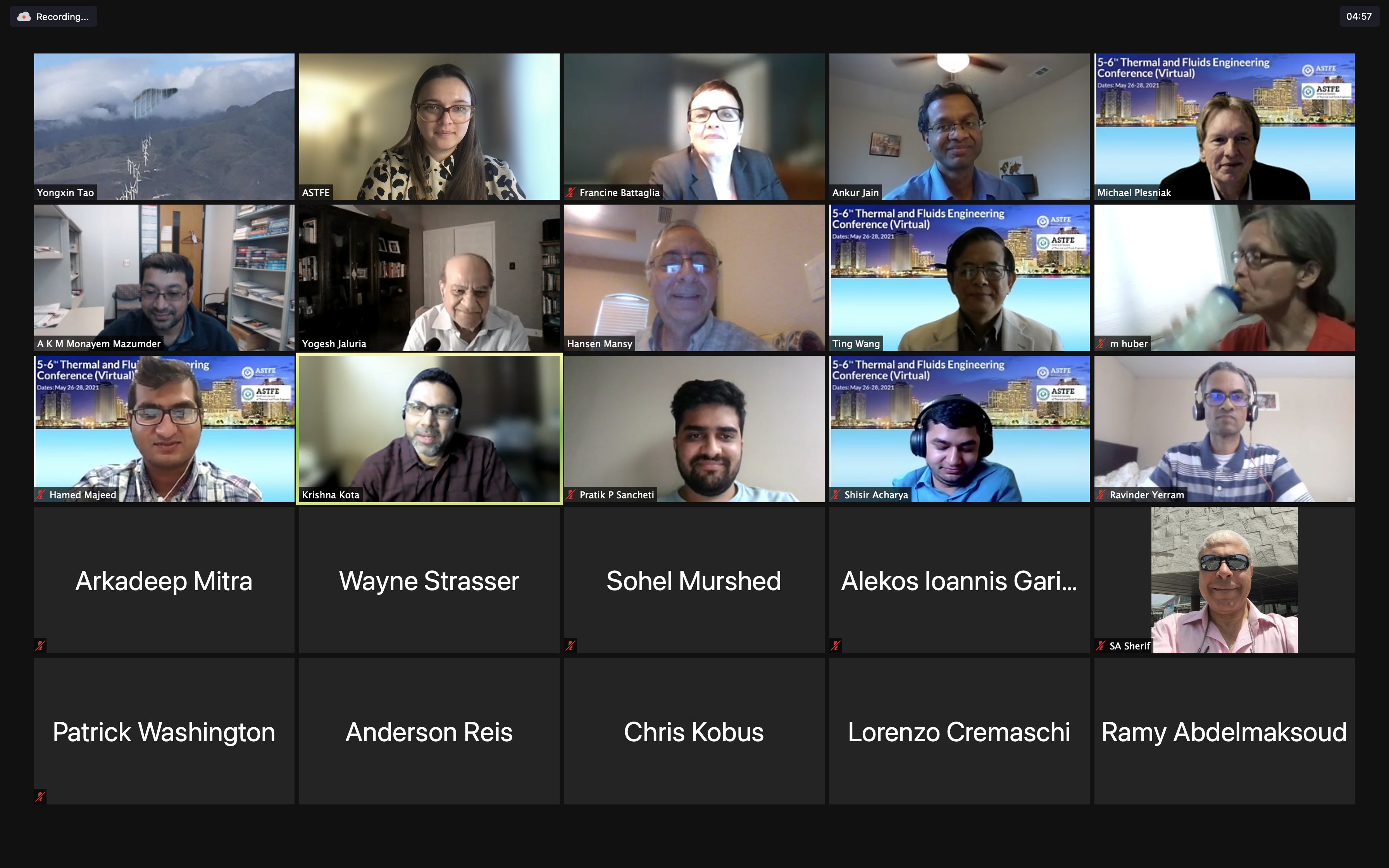Click muted mic icon in Patrick Washington tile
Screen dimensions: 1389x868
pos(40,797)
